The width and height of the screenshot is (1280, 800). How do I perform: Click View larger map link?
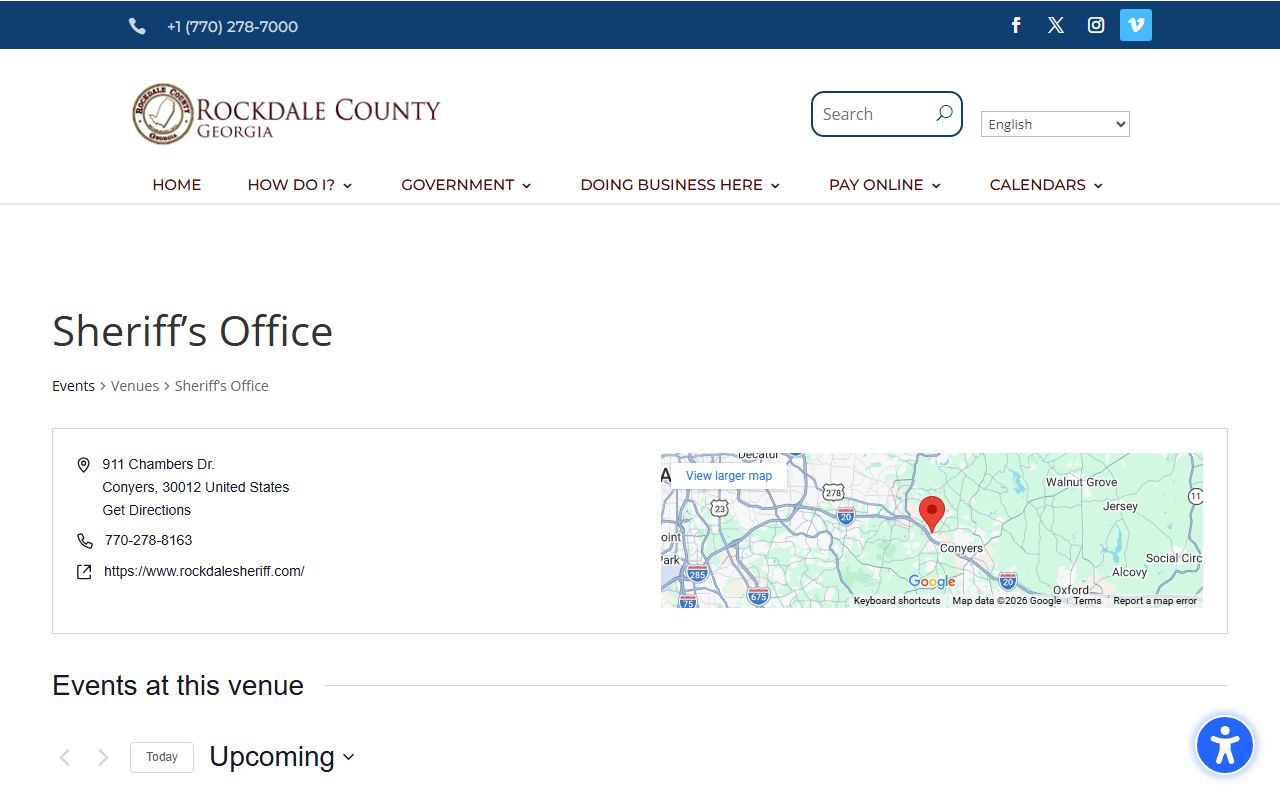tap(729, 476)
